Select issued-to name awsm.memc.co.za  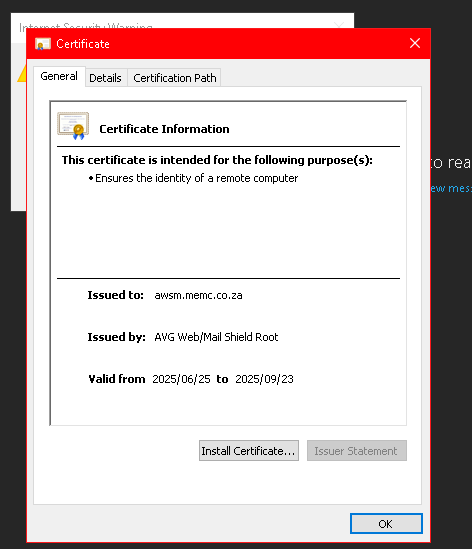198,295
